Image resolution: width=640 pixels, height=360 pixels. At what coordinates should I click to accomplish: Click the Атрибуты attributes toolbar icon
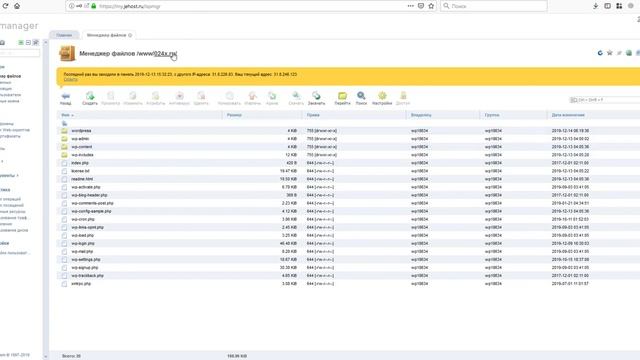coord(156,96)
